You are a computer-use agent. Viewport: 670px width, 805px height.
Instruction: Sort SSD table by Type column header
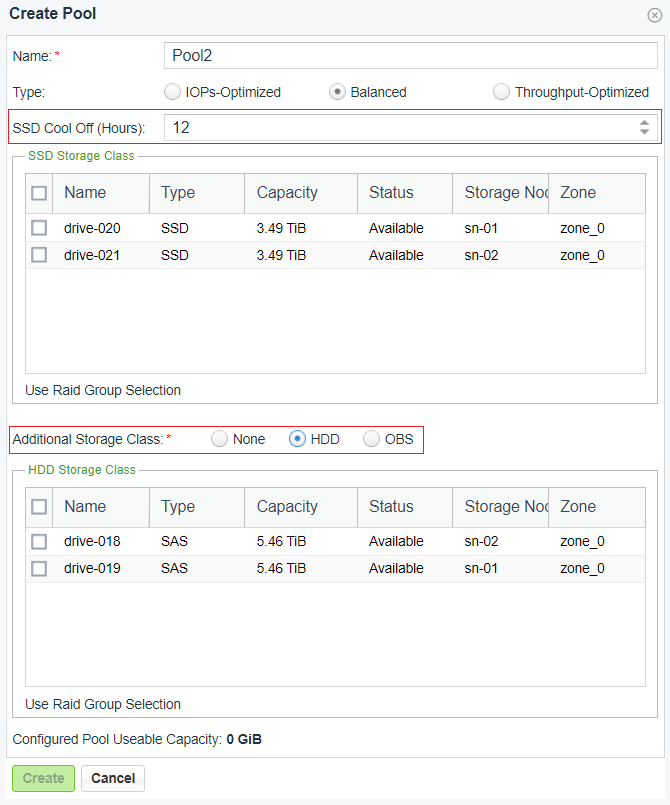[197, 193]
